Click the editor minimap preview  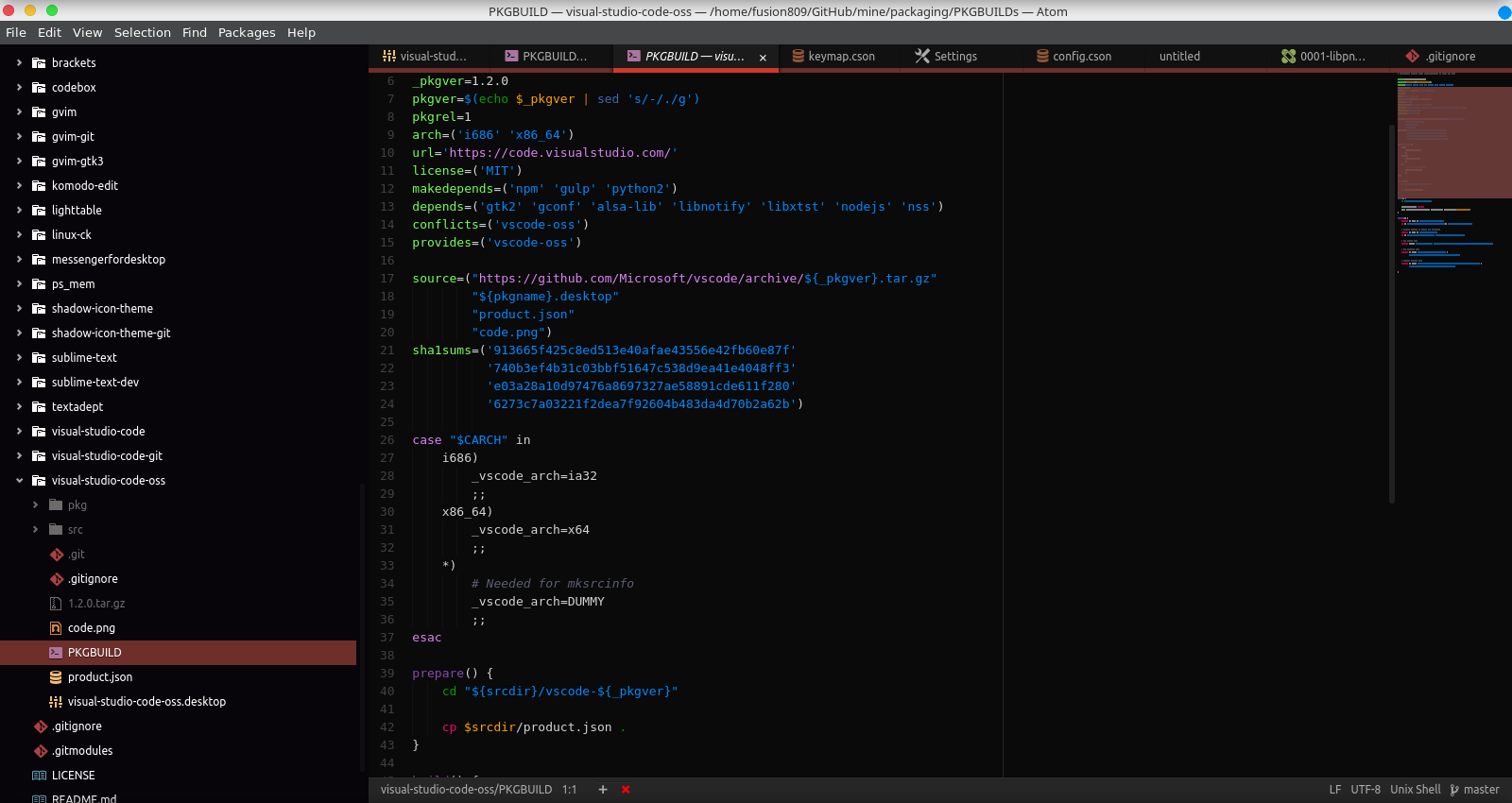coord(1453,425)
